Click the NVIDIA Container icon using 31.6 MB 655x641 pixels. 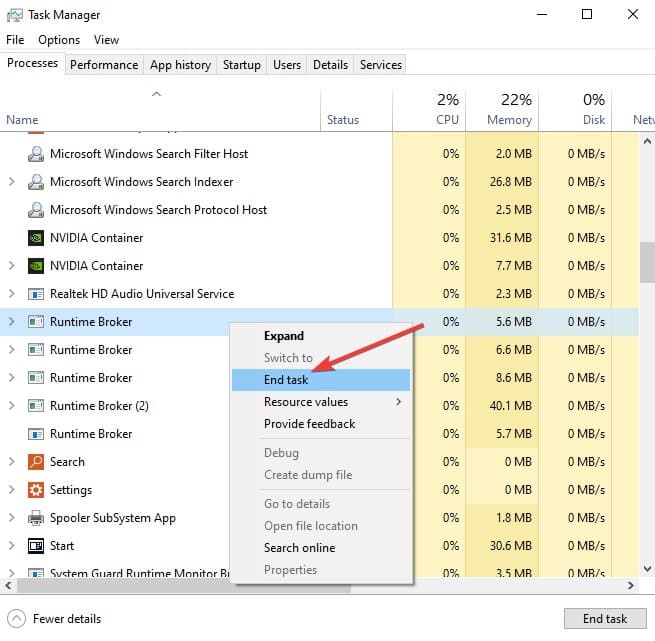pyautogui.click(x=36, y=238)
